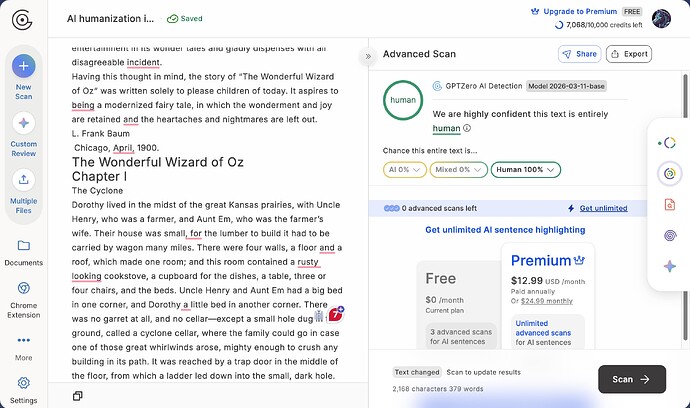690x408 pixels.
Task: Click the GPTZero logo icon
Action: [x=22, y=19]
